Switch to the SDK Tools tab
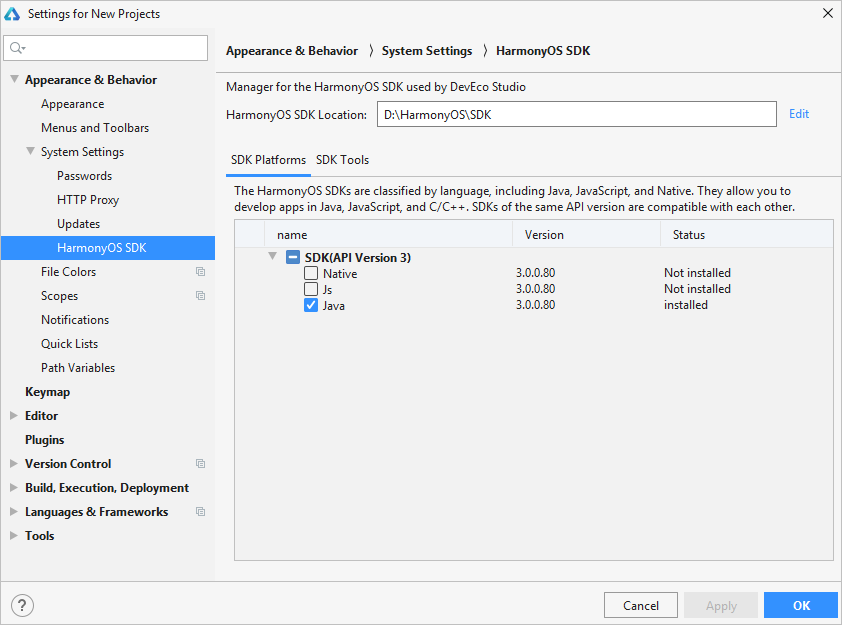This screenshot has width=842, height=625. [342, 160]
